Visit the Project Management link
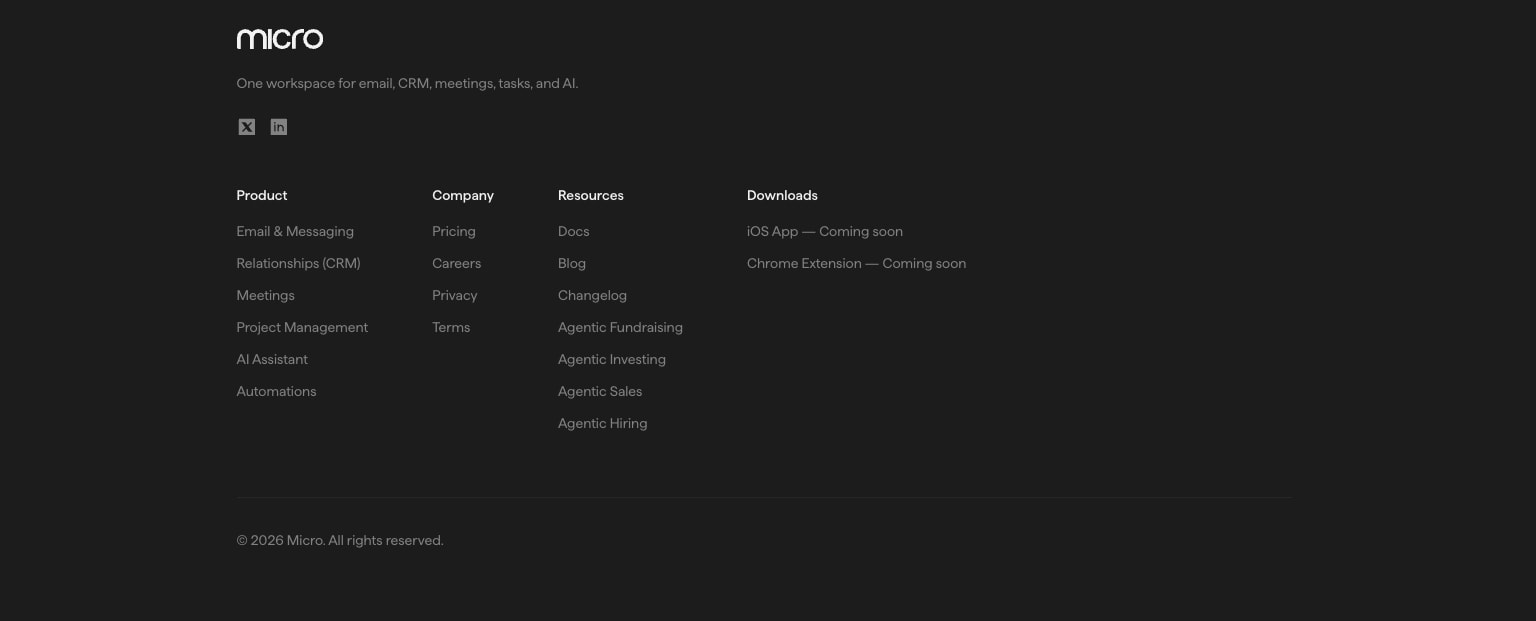 [302, 327]
